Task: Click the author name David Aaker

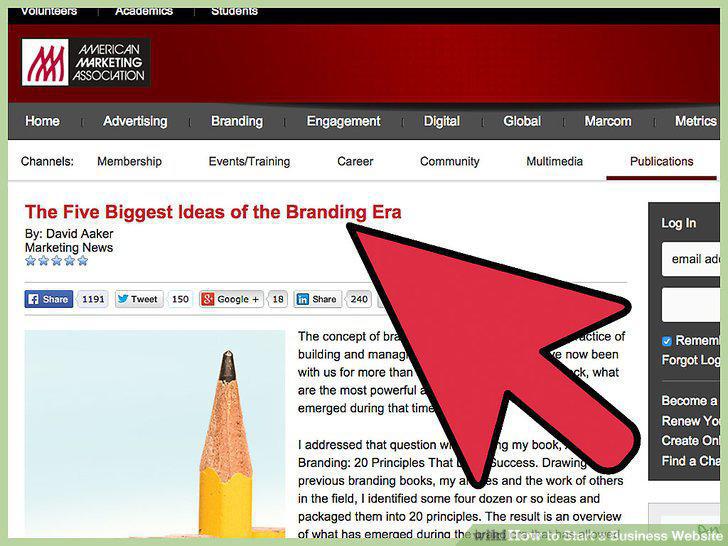Action: click(x=79, y=234)
